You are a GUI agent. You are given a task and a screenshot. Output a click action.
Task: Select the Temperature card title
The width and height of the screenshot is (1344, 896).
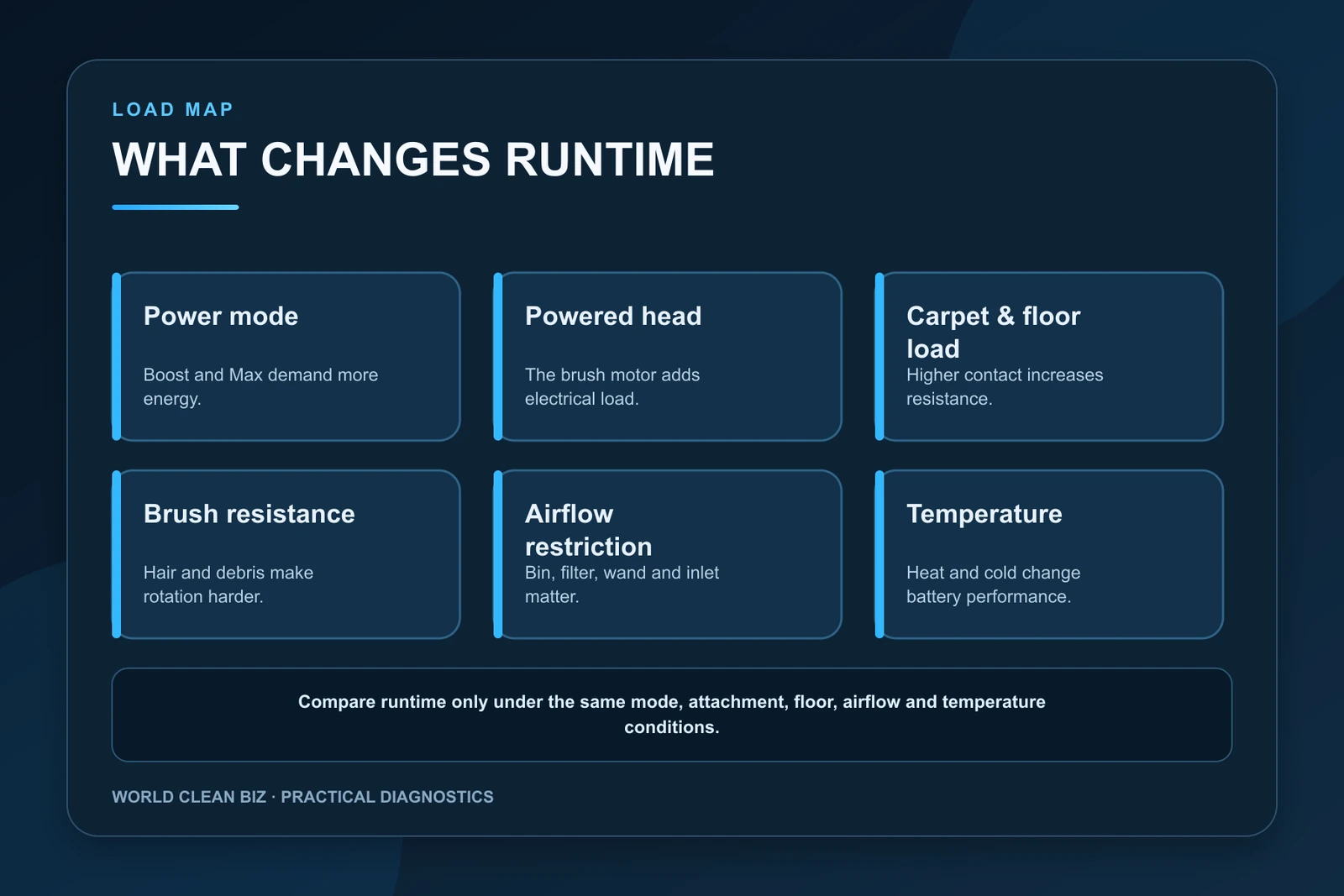point(984,514)
